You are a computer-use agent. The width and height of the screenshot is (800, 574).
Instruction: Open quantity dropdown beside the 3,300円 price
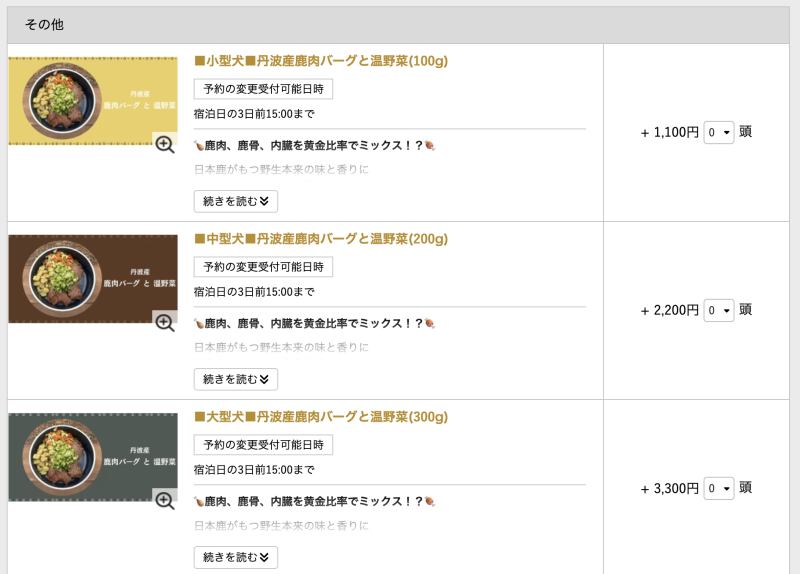tap(718, 488)
